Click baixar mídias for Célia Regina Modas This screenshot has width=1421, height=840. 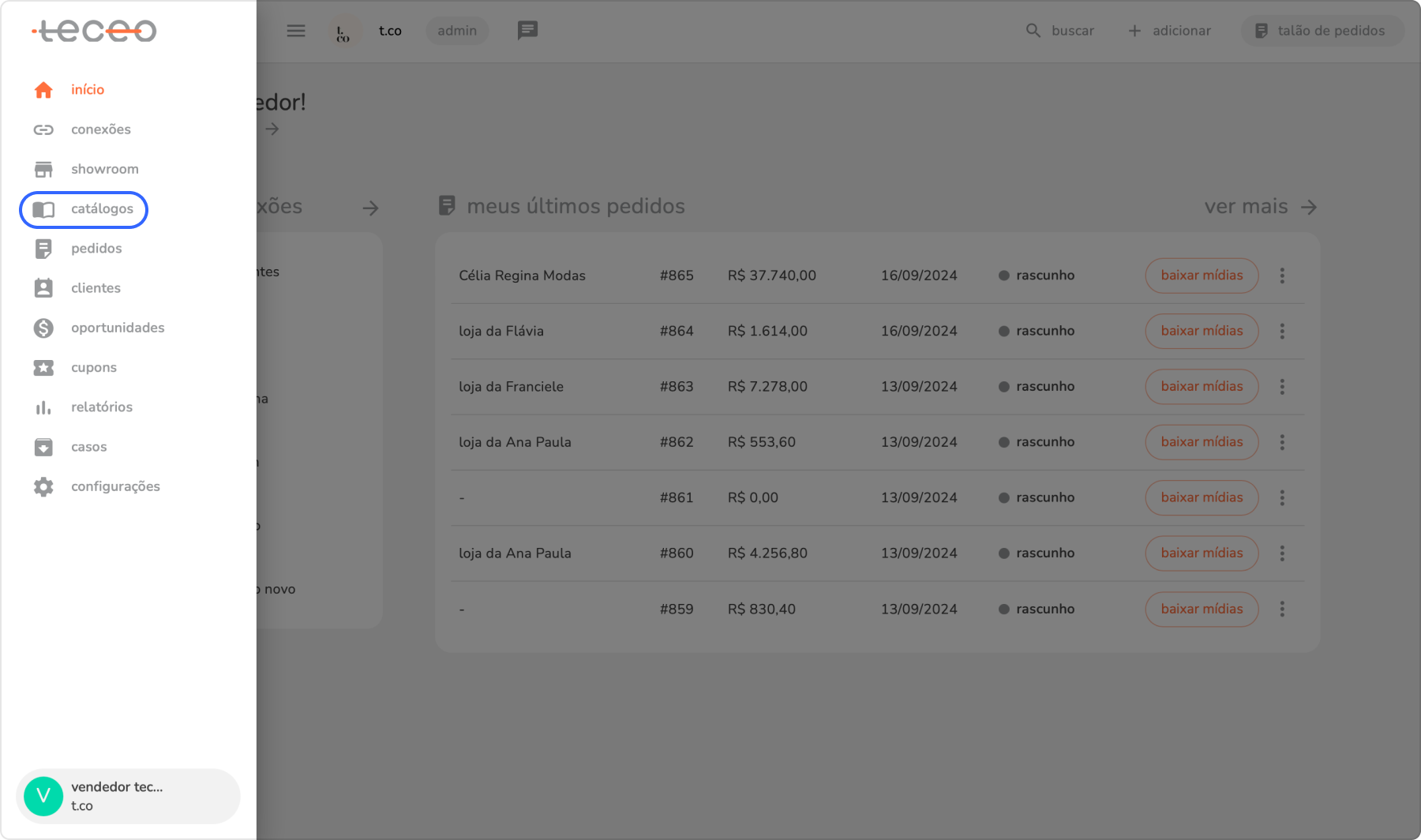pyautogui.click(x=1201, y=276)
